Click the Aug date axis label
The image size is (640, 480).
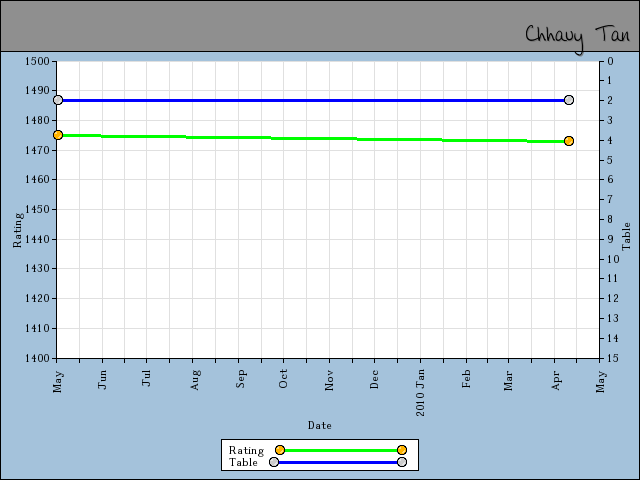[x=195, y=380]
